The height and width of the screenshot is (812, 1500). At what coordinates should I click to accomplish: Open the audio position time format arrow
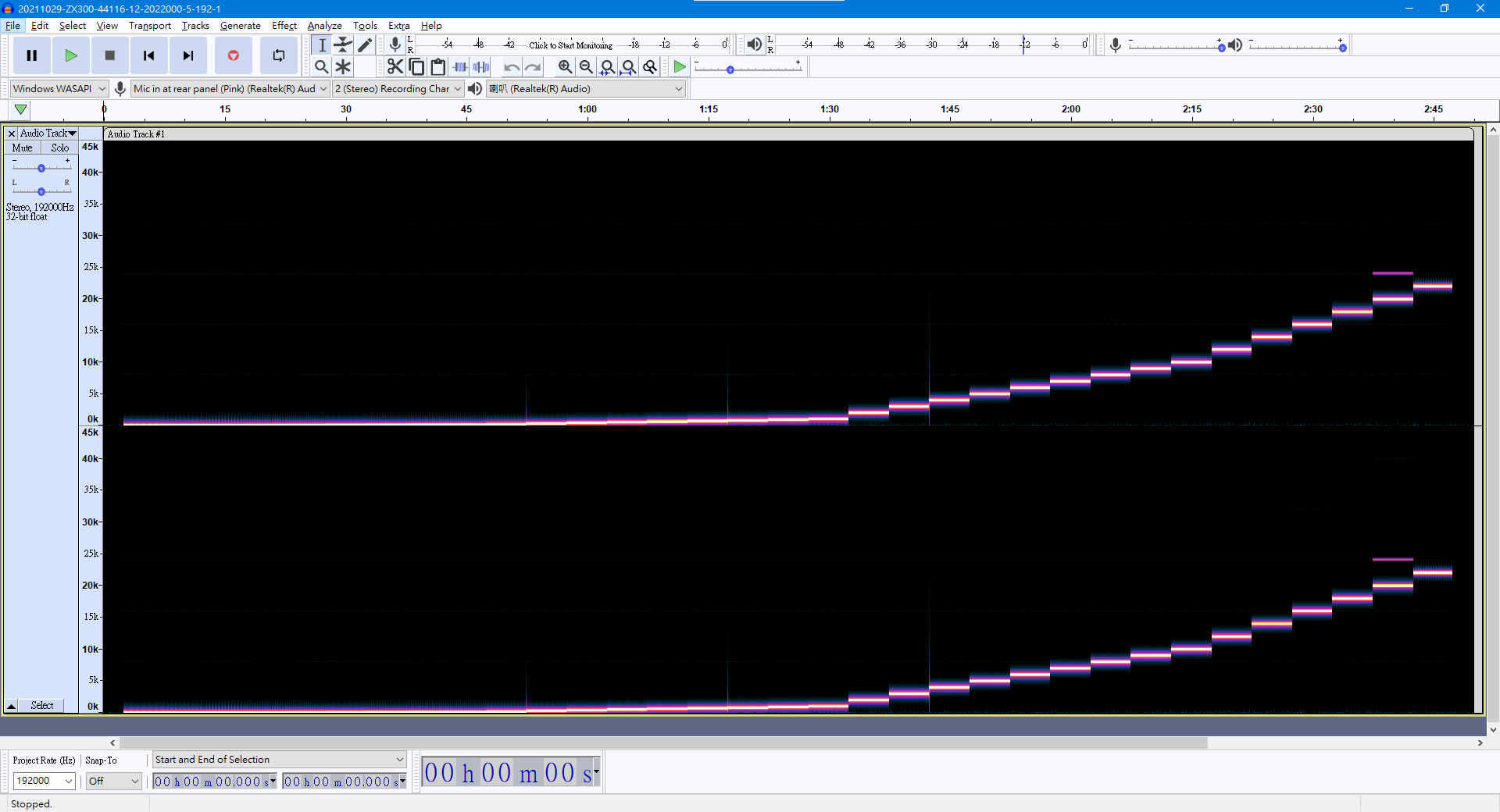[x=596, y=772]
